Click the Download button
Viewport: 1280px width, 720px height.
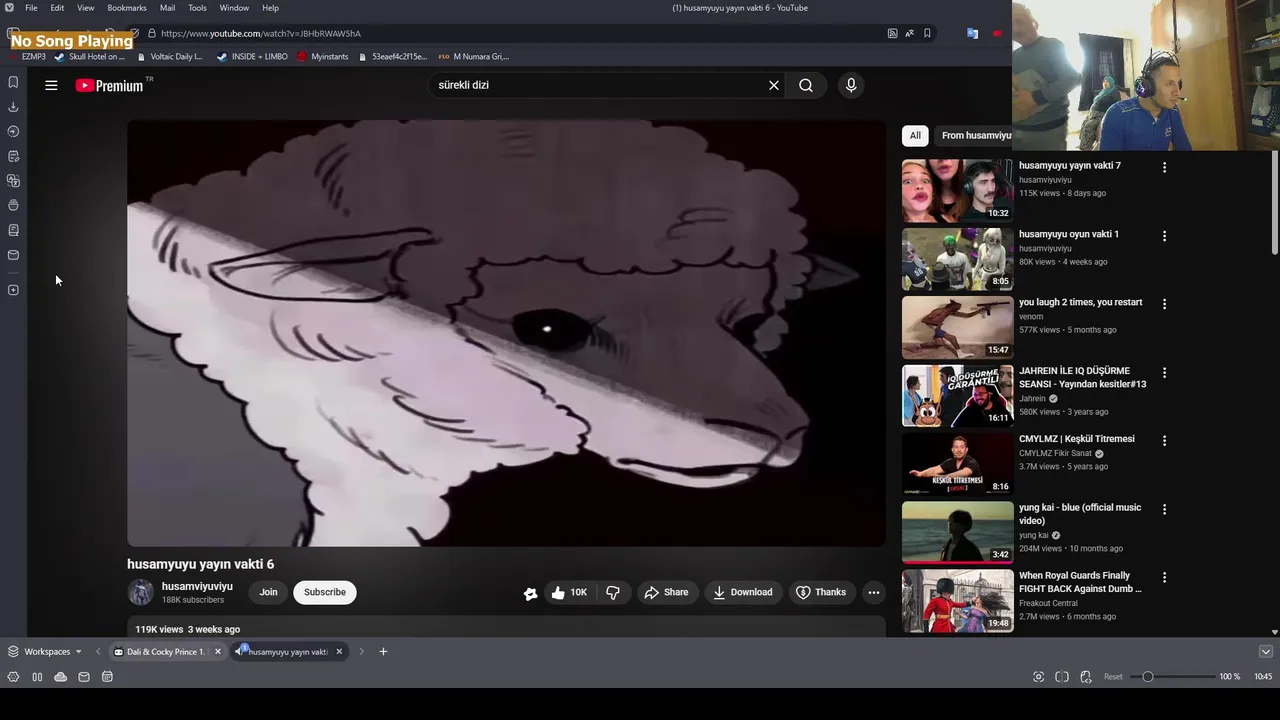point(743,592)
